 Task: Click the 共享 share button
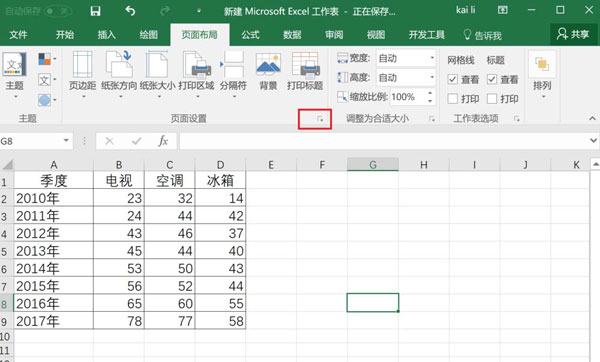(x=573, y=34)
